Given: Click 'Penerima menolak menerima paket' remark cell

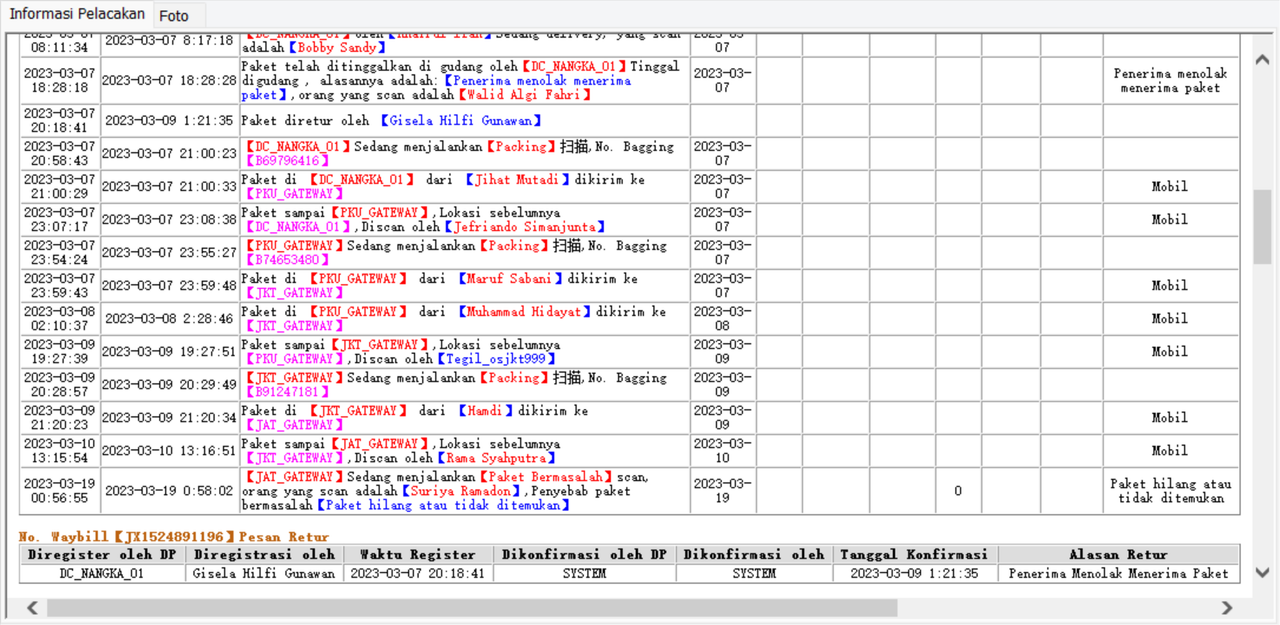Looking at the screenshot, I should [x=1171, y=81].
